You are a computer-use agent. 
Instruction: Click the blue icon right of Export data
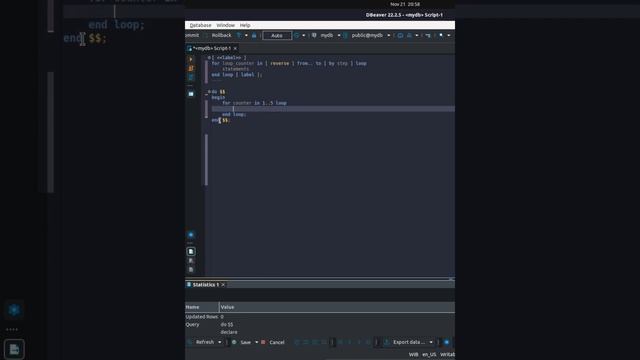coord(447,342)
